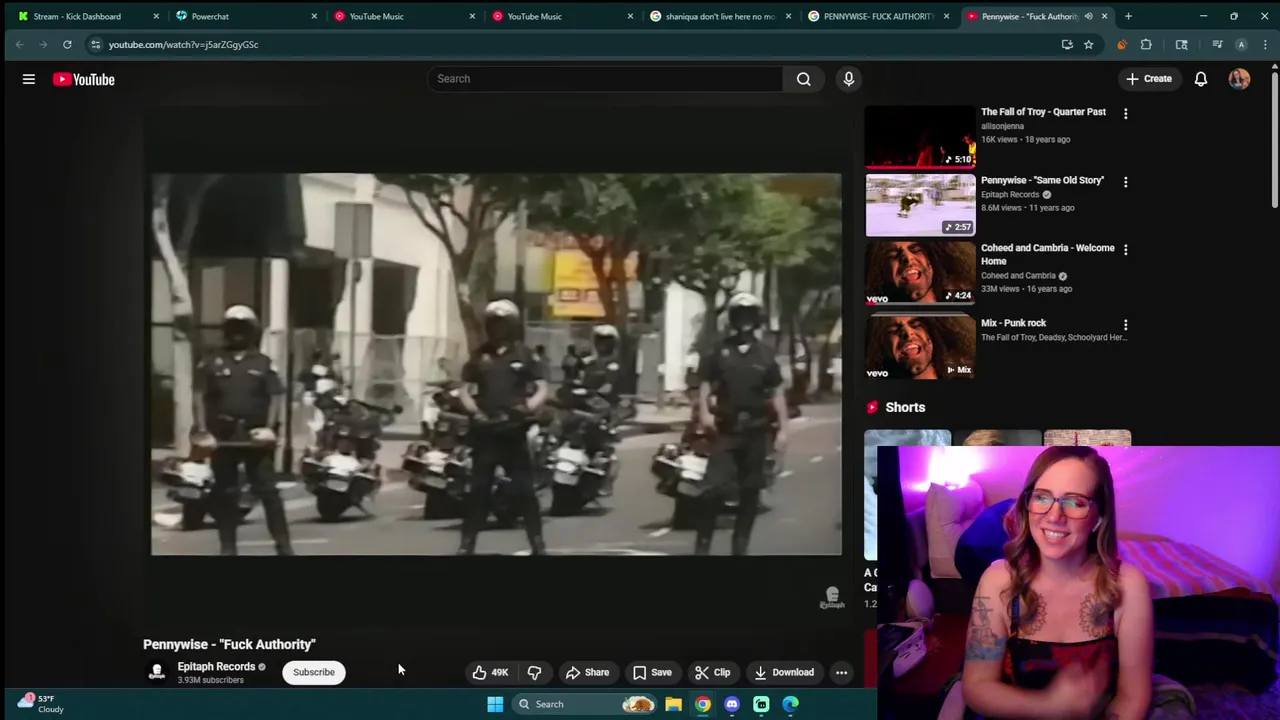Image resolution: width=1280 pixels, height=720 pixels.
Task: Click the video player to pause
Action: 496,364
